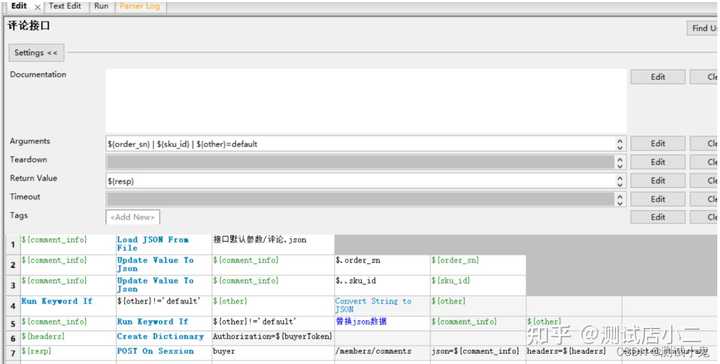Click Edit button for Documentation
This screenshot has height=364, width=720.
click(658, 77)
